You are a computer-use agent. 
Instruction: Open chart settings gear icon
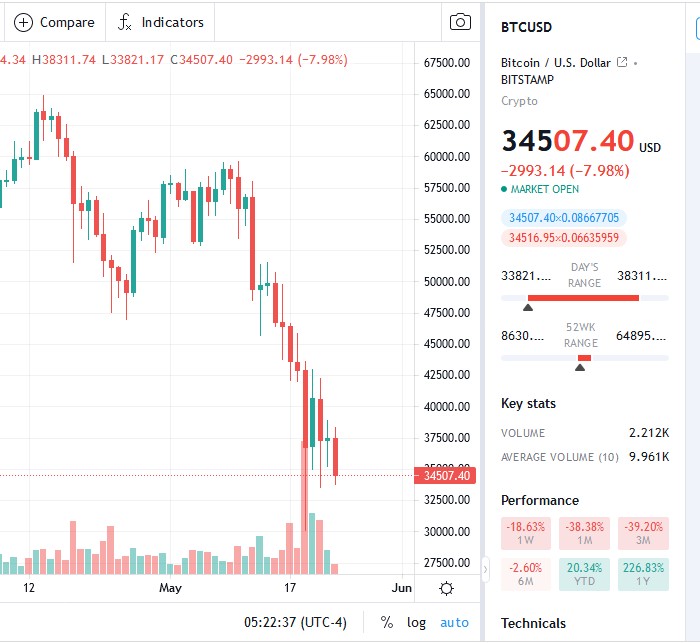point(447,588)
